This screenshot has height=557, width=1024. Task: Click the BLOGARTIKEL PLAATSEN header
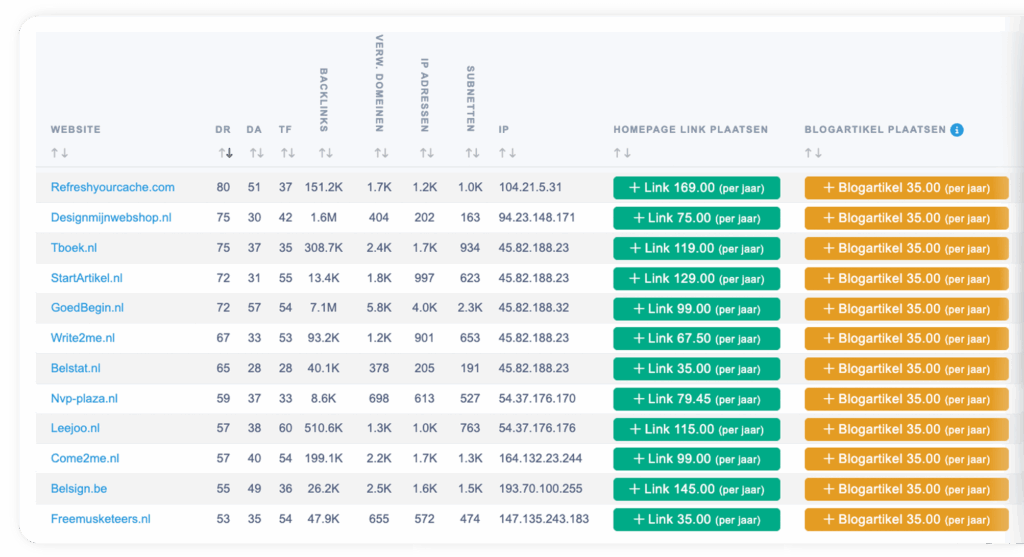[x=875, y=129]
